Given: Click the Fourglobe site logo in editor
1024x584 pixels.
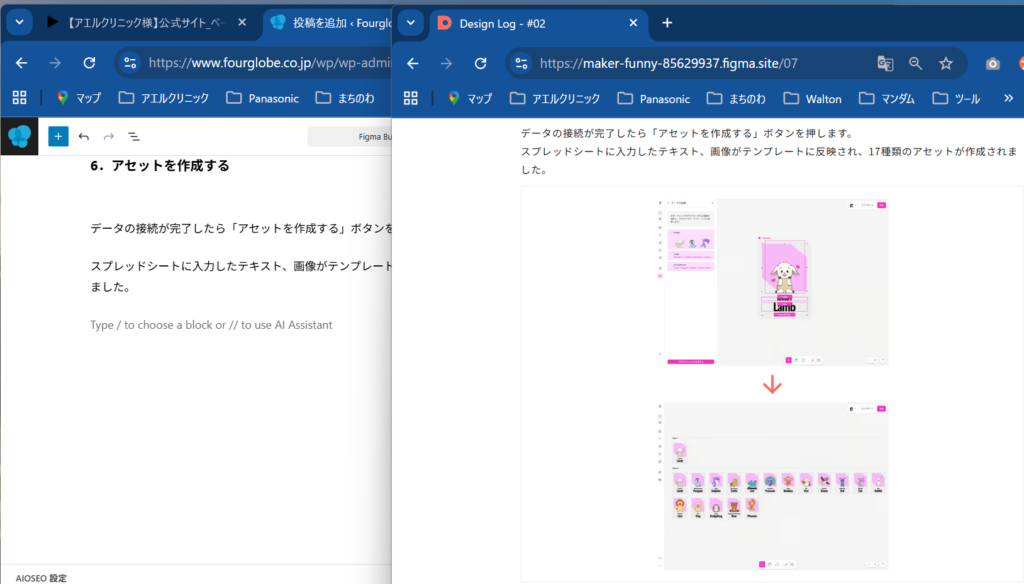Looking at the screenshot, I should [x=19, y=136].
